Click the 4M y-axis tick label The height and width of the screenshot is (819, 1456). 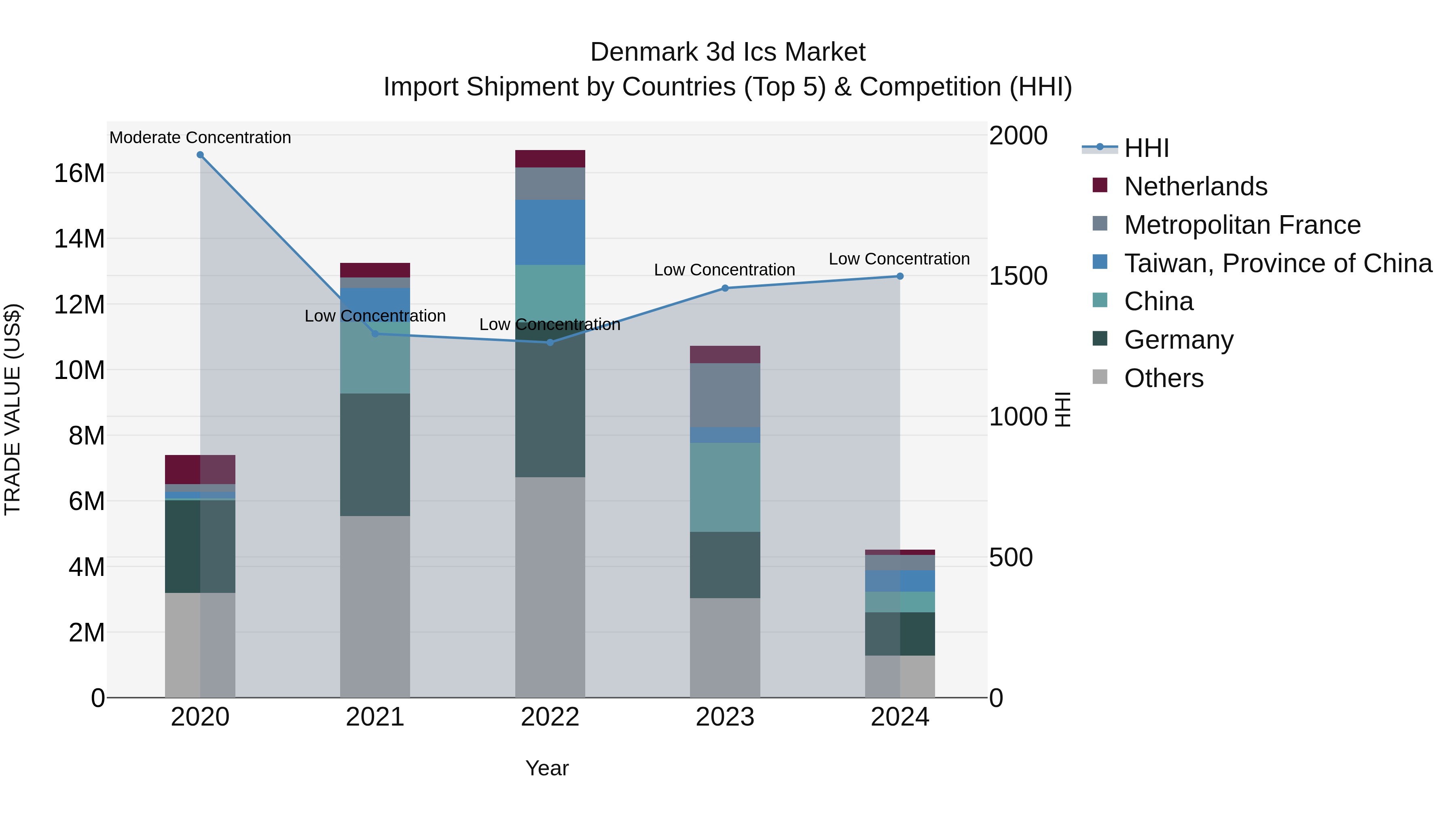click(87, 567)
